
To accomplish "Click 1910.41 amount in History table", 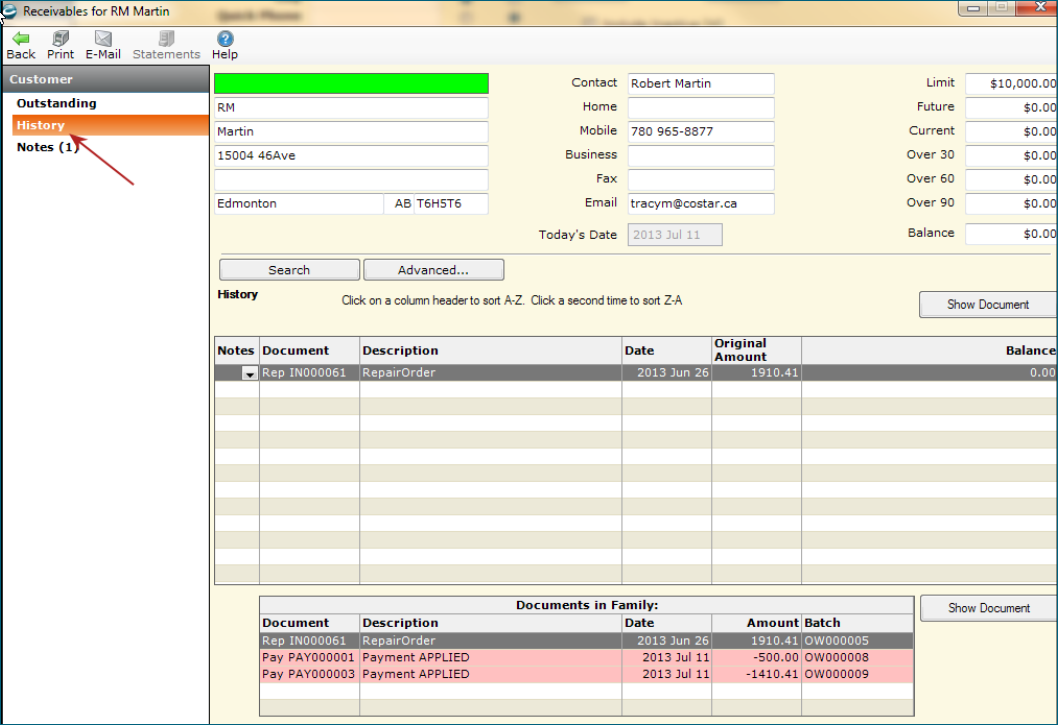I will click(774, 373).
